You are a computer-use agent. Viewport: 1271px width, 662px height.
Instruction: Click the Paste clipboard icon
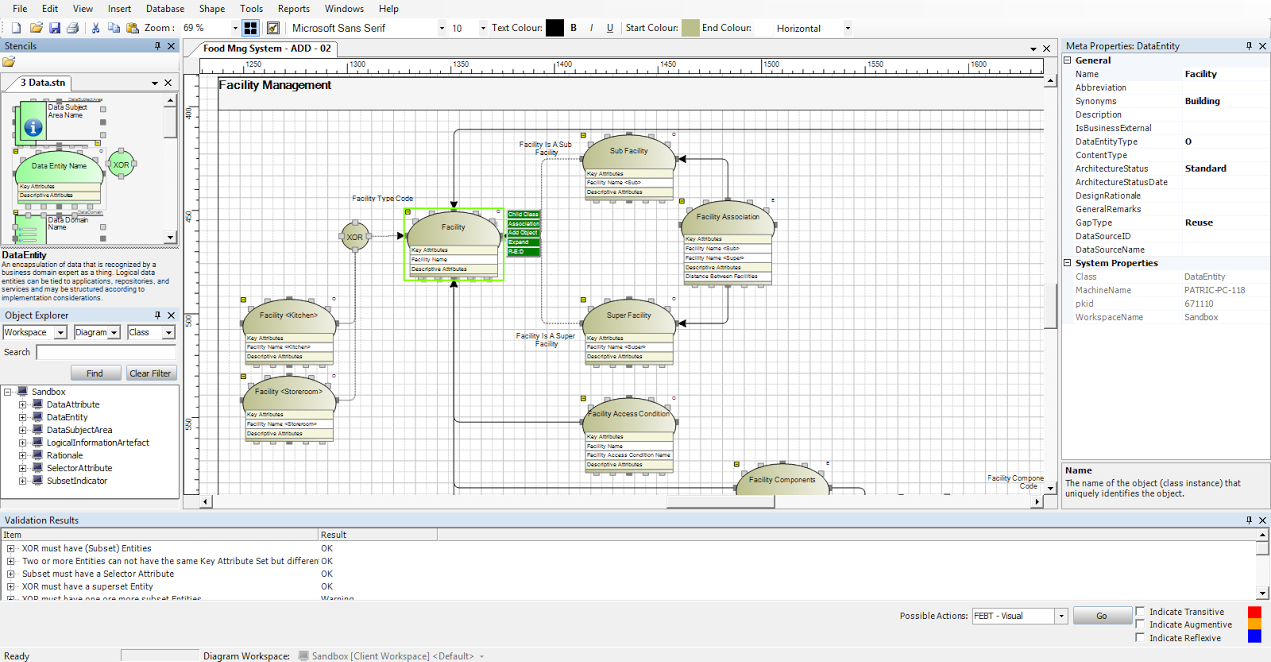(x=131, y=28)
